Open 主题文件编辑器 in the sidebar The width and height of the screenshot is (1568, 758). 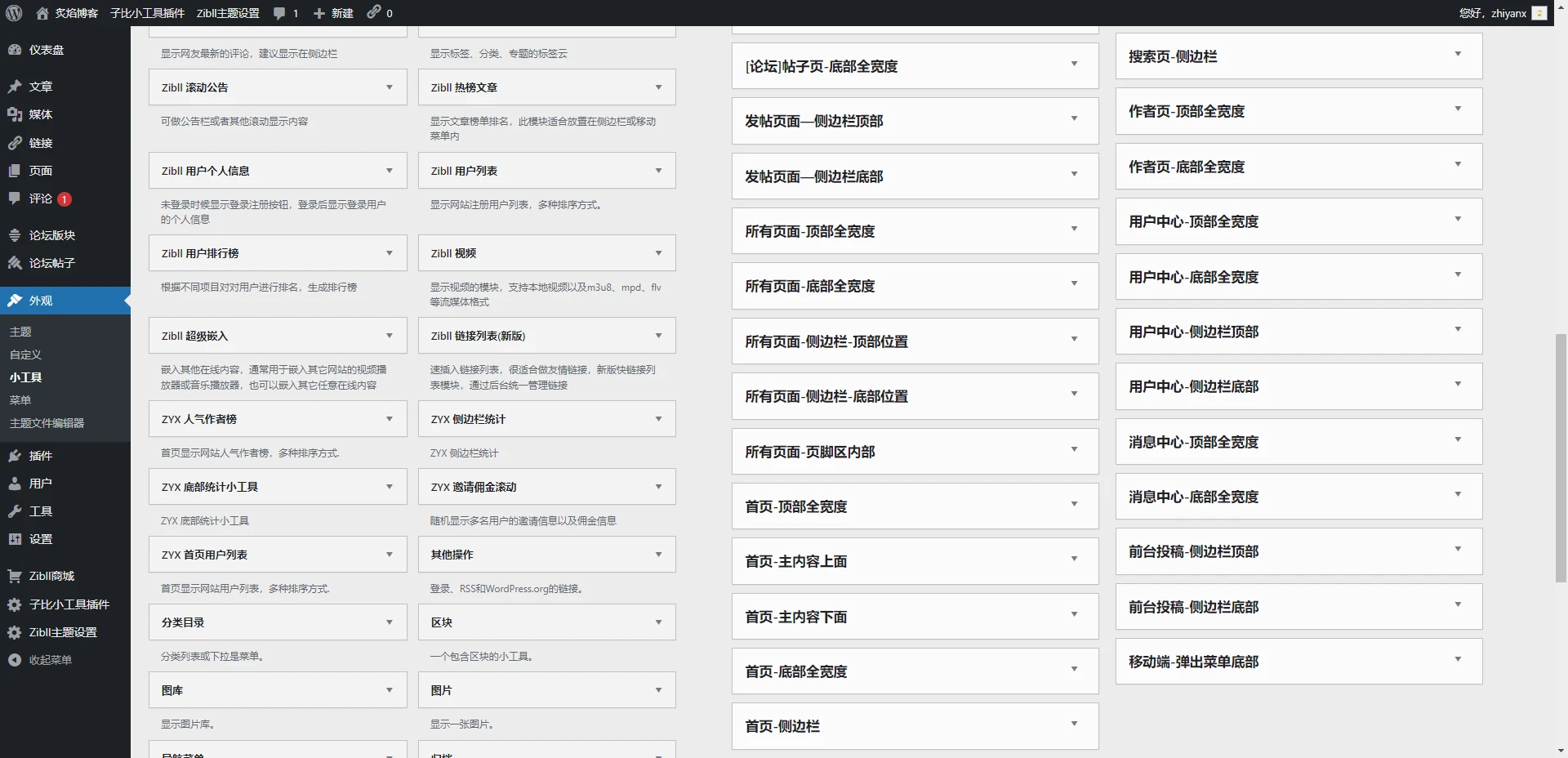(47, 423)
